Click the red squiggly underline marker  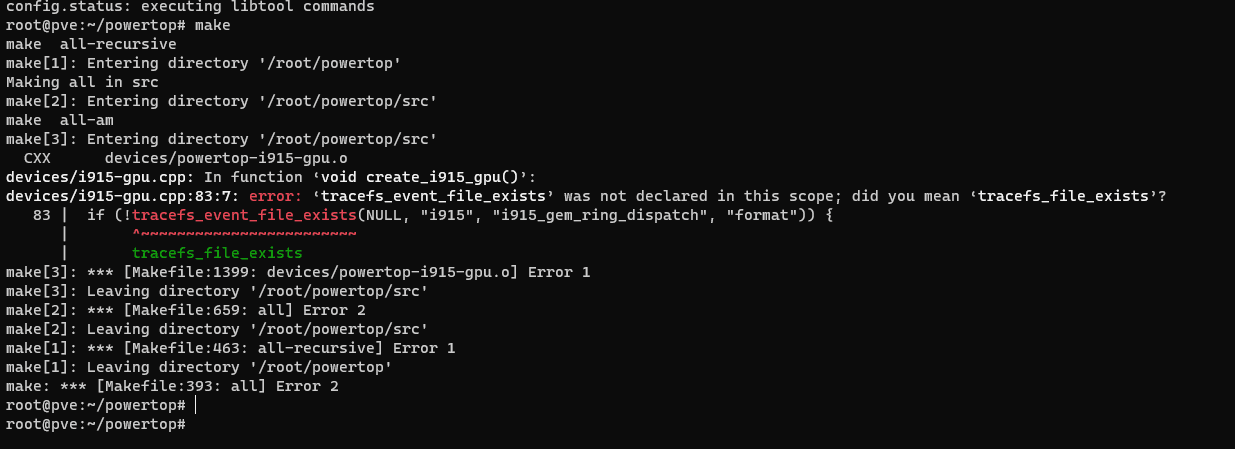244,233
